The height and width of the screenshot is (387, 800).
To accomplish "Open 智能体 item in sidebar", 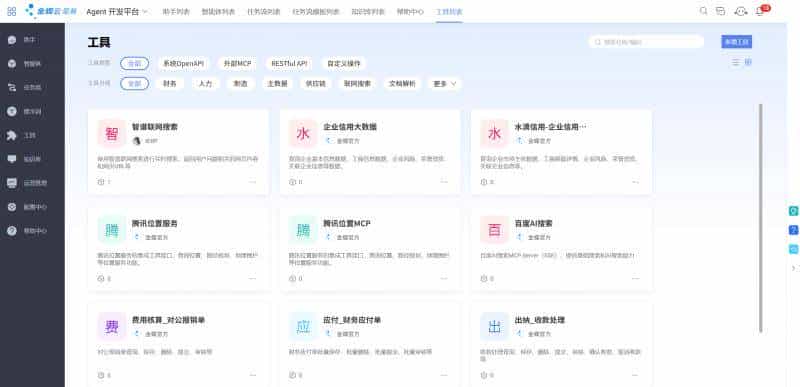I will point(32,64).
